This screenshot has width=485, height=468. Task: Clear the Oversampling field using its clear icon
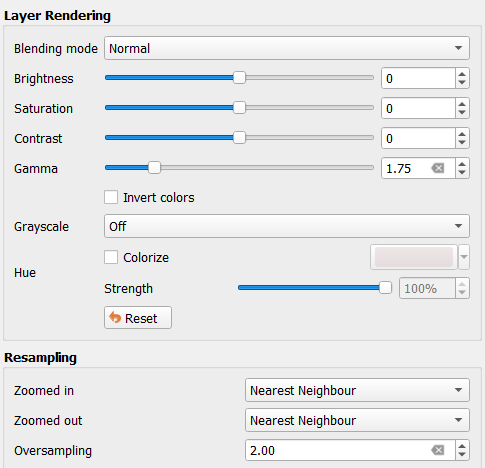point(438,450)
